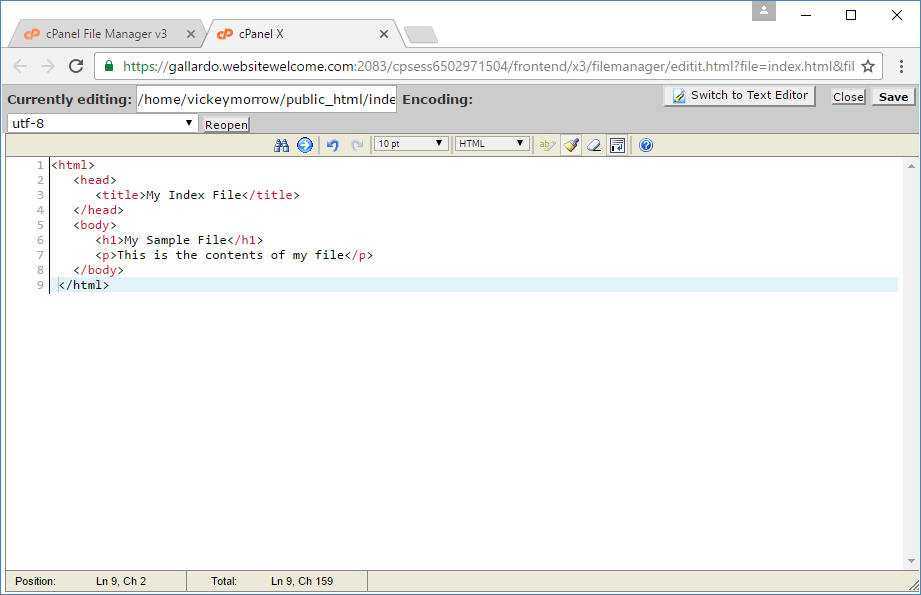Click the eraser reset highlight icon
The image size is (921, 595).
[x=594, y=145]
